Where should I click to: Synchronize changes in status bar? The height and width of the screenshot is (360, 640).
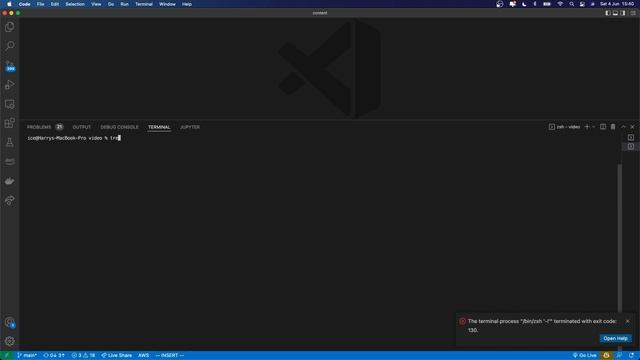(54, 356)
